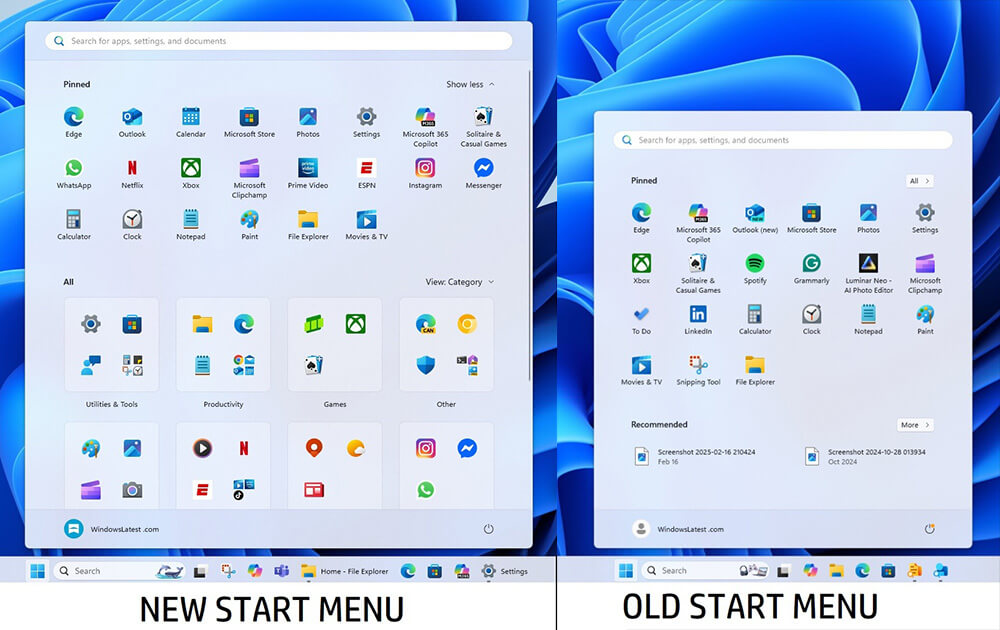Launch Notepad in the new Start menu

pyautogui.click(x=191, y=224)
